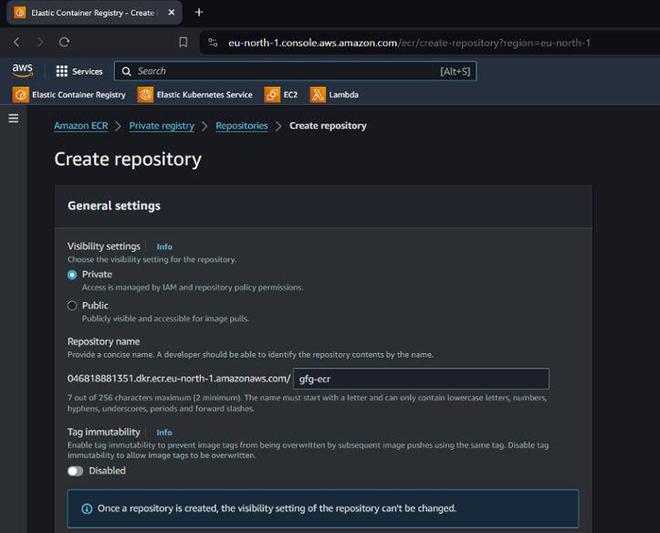660x533 pixels.
Task: Go to the Amazon ECR breadcrumb
Action: pos(81,126)
